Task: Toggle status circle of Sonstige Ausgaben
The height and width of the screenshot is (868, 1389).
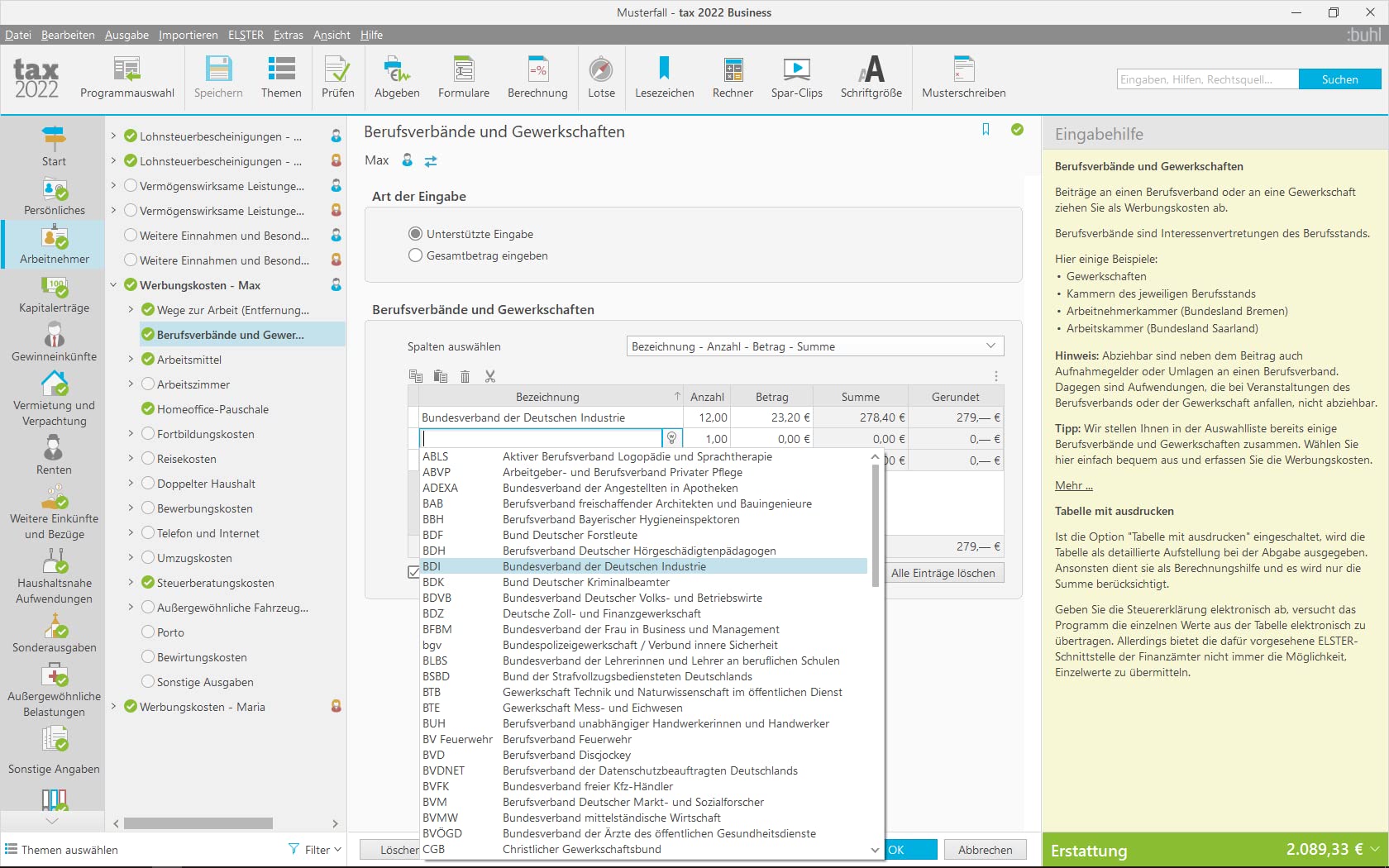Action: point(148,682)
